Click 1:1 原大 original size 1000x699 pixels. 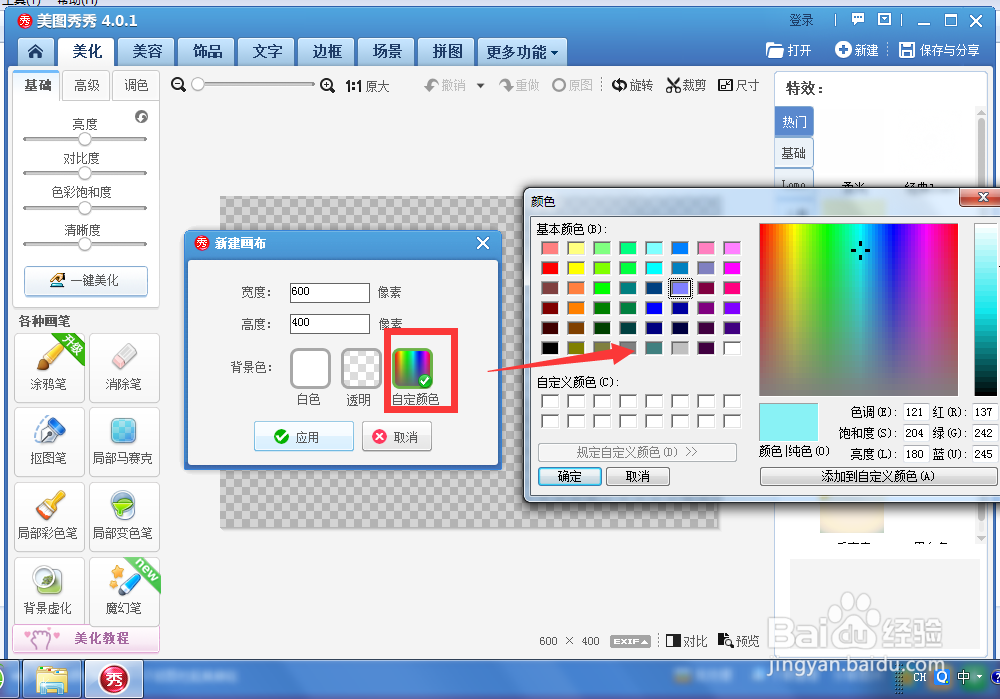pos(367,86)
